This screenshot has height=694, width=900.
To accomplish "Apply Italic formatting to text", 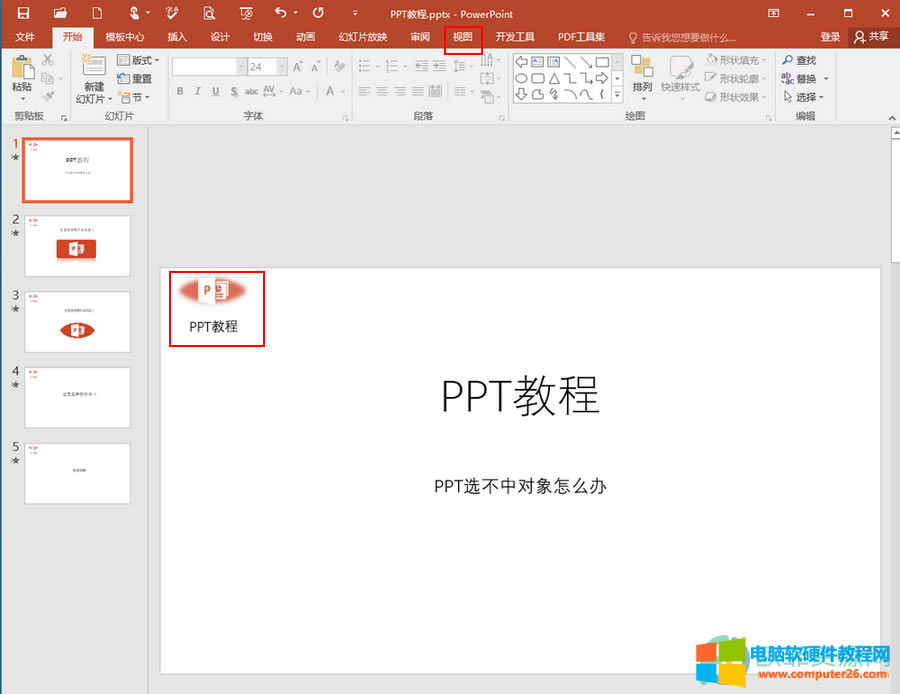I will tap(198, 91).
